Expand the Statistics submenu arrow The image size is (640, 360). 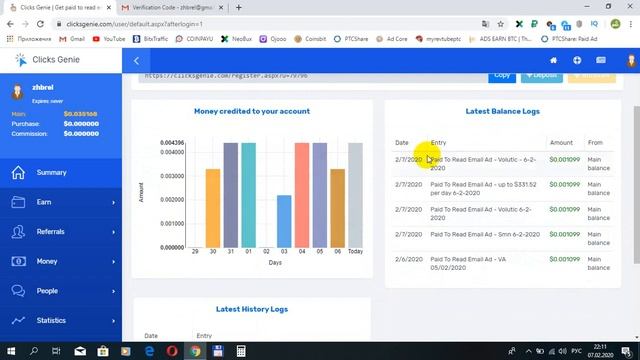(113, 321)
